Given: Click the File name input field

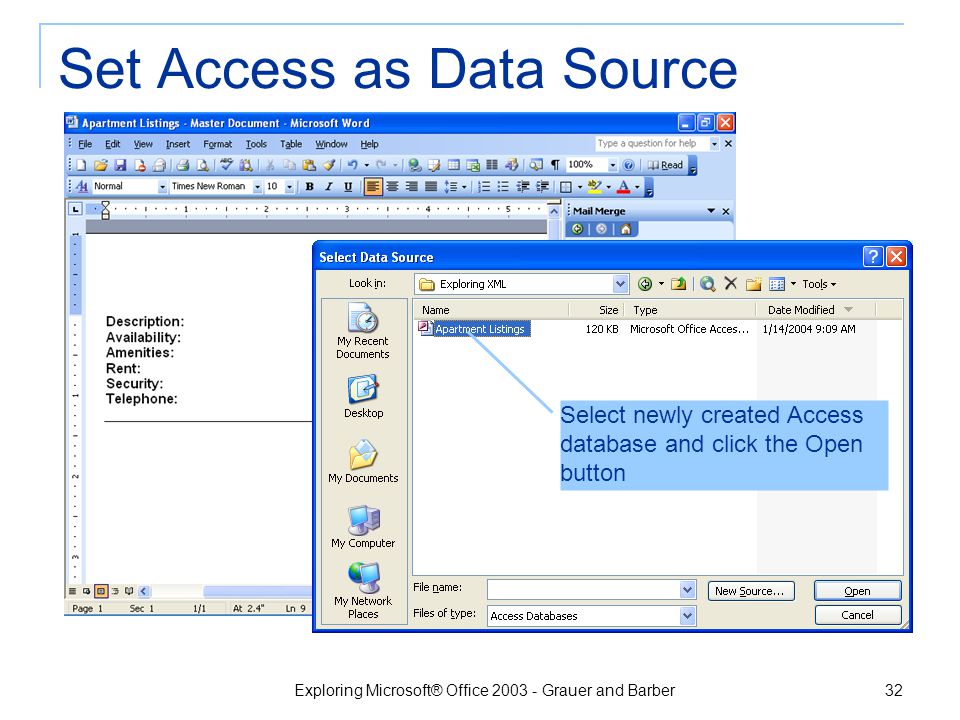Looking at the screenshot, I should [x=584, y=590].
